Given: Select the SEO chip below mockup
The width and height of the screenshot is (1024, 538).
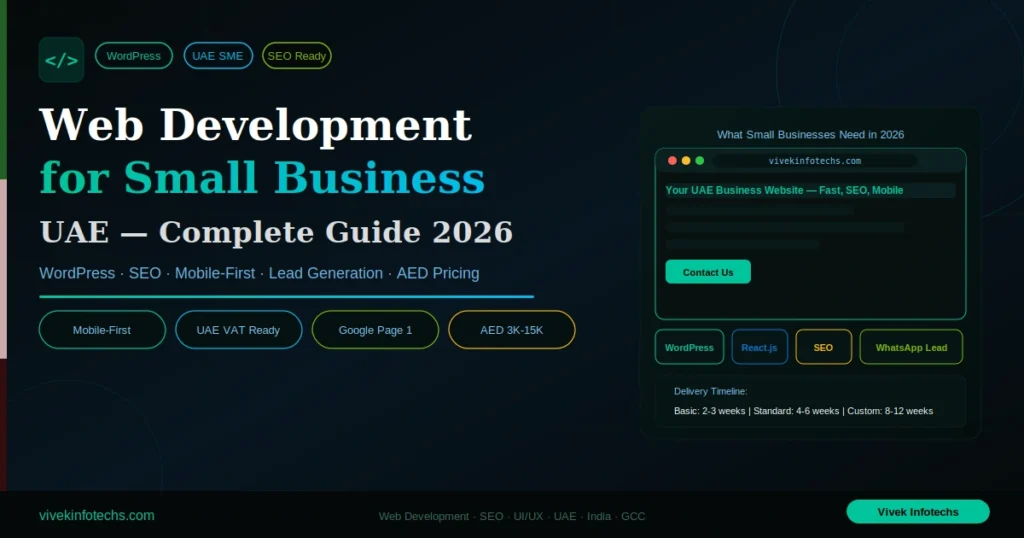Looking at the screenshot, I should 824,347.
